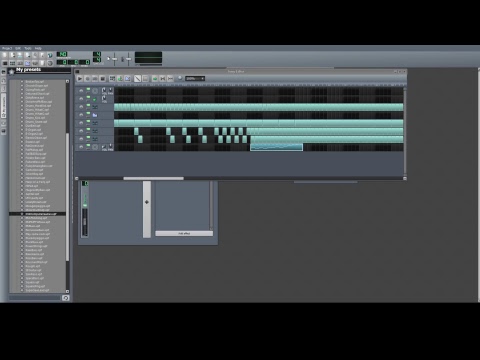This screenshot has width=480, height=360.
Task: Toggle the FX Mixer window icon
Action: [x=35, y=63]
